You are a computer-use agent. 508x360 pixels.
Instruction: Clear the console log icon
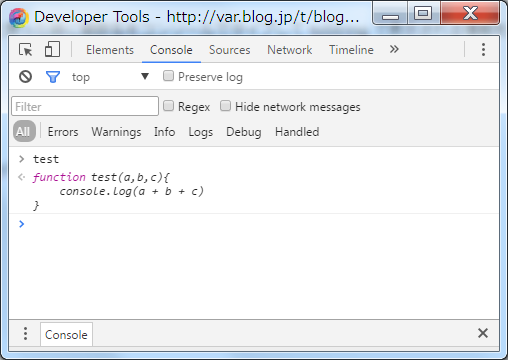25,77
